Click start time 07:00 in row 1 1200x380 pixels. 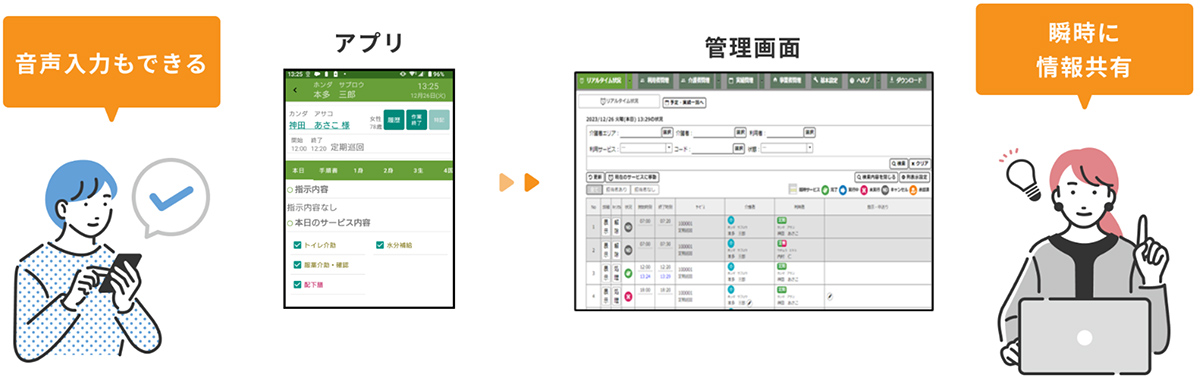(645, 221)
